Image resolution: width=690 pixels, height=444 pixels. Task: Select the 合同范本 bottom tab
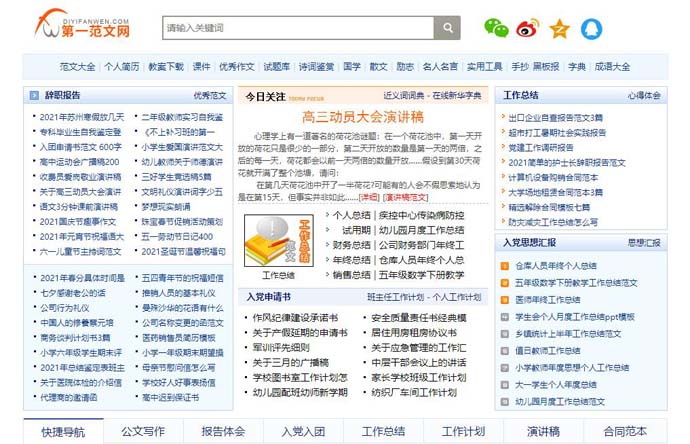[624, 431]
